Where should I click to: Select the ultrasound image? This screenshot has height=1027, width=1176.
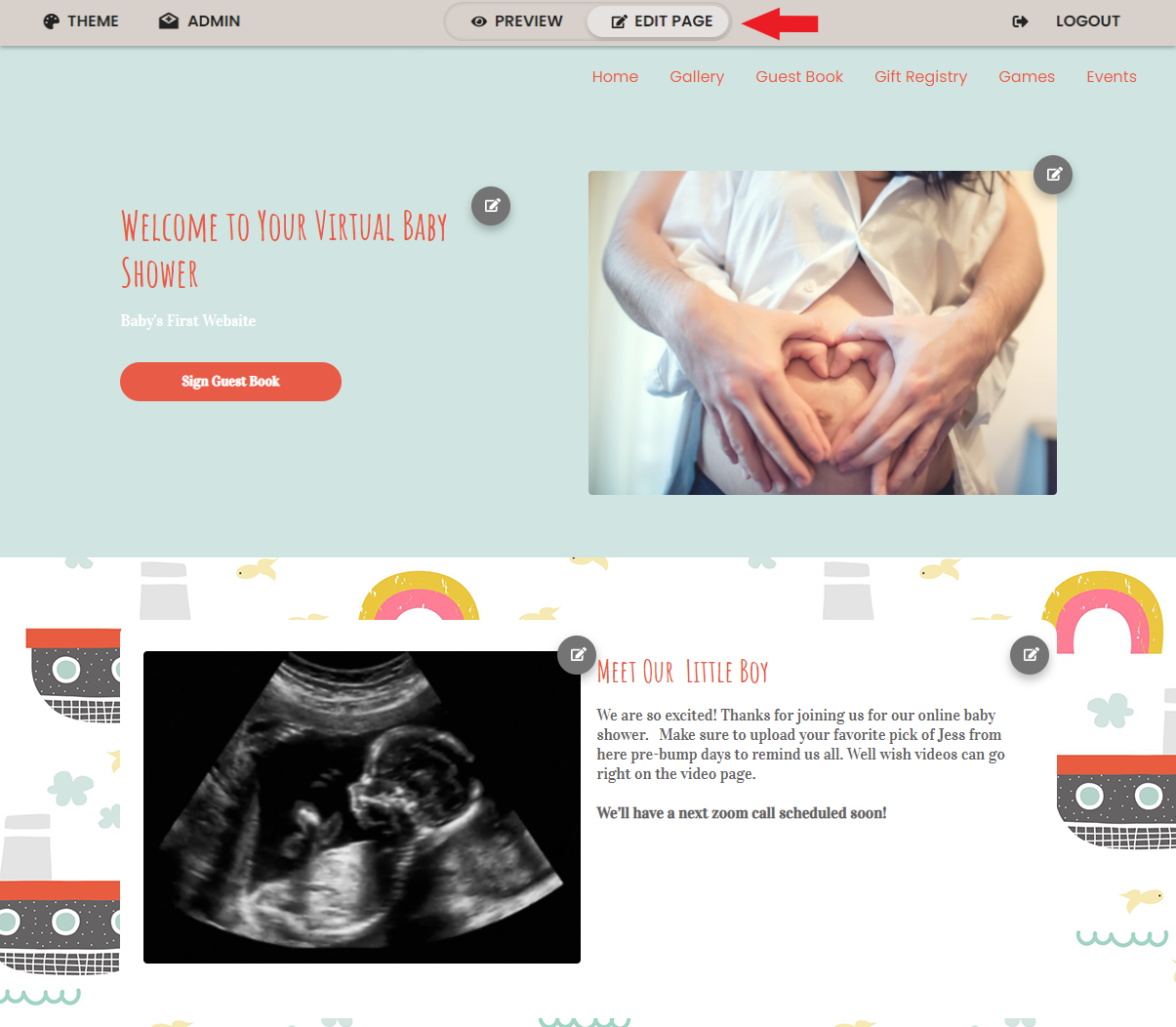coord(362,807)
